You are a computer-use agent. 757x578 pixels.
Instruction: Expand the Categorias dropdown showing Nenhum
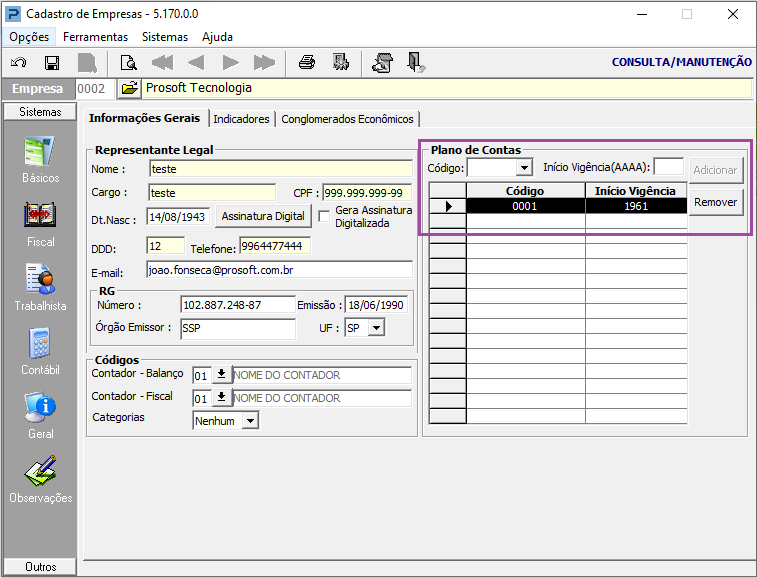coord(250,421)
